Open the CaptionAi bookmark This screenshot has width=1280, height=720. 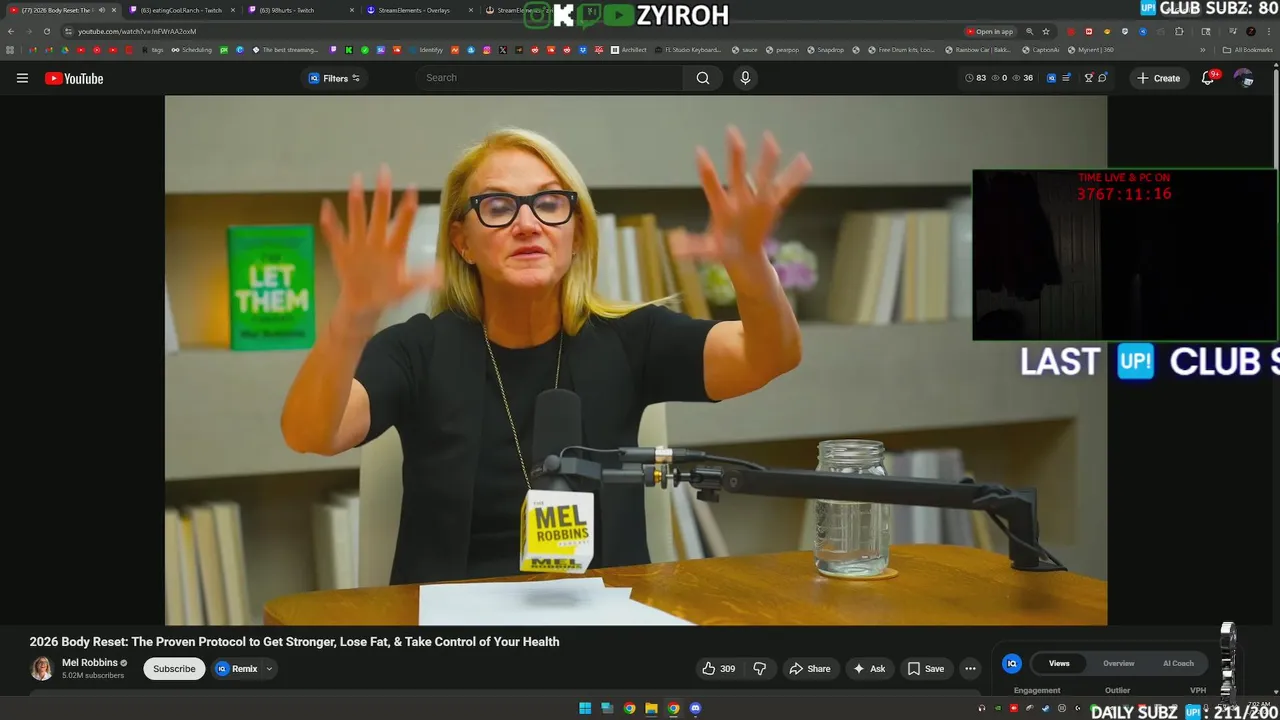[1040, 49]
